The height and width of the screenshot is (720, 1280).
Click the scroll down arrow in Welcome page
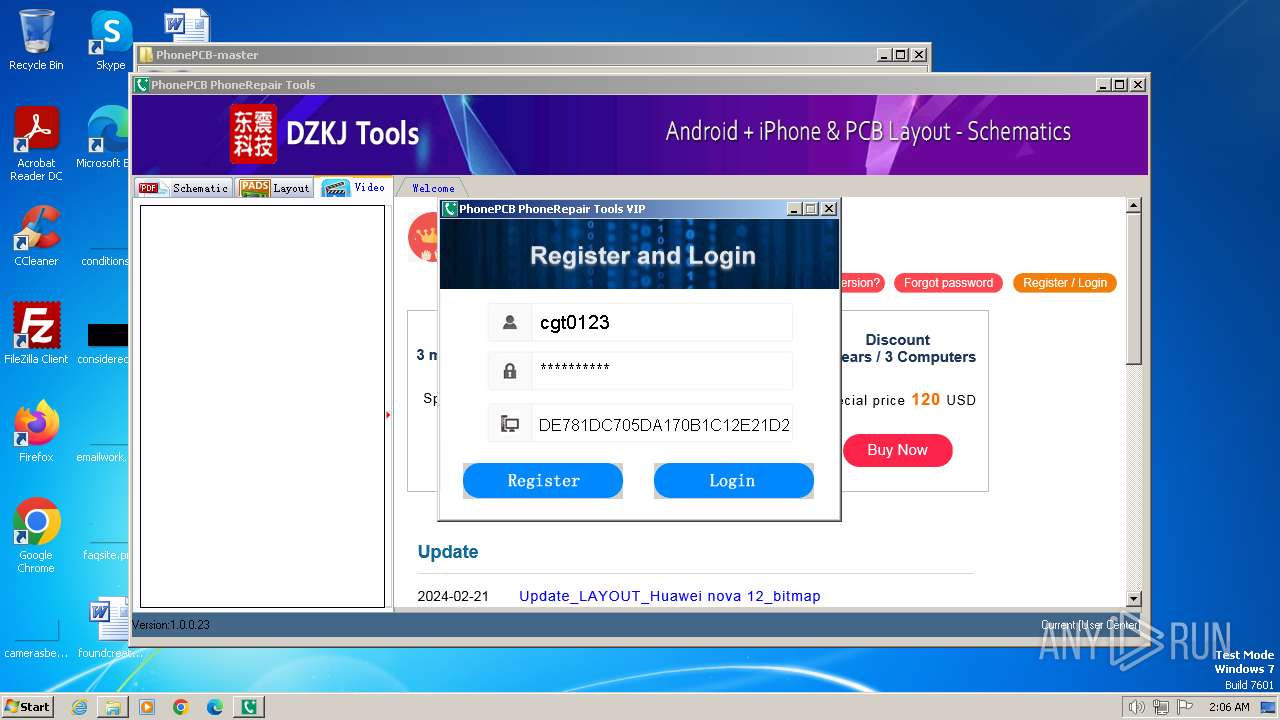[x=1133, y=599]
